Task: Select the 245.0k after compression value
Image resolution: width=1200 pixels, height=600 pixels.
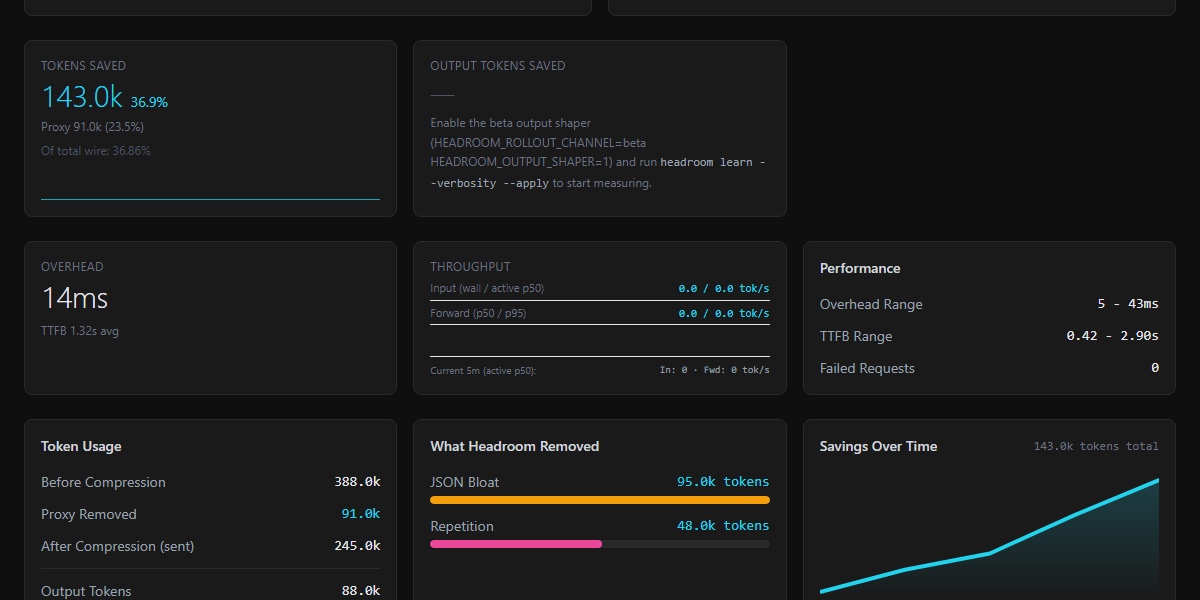Action: point(357,546)
